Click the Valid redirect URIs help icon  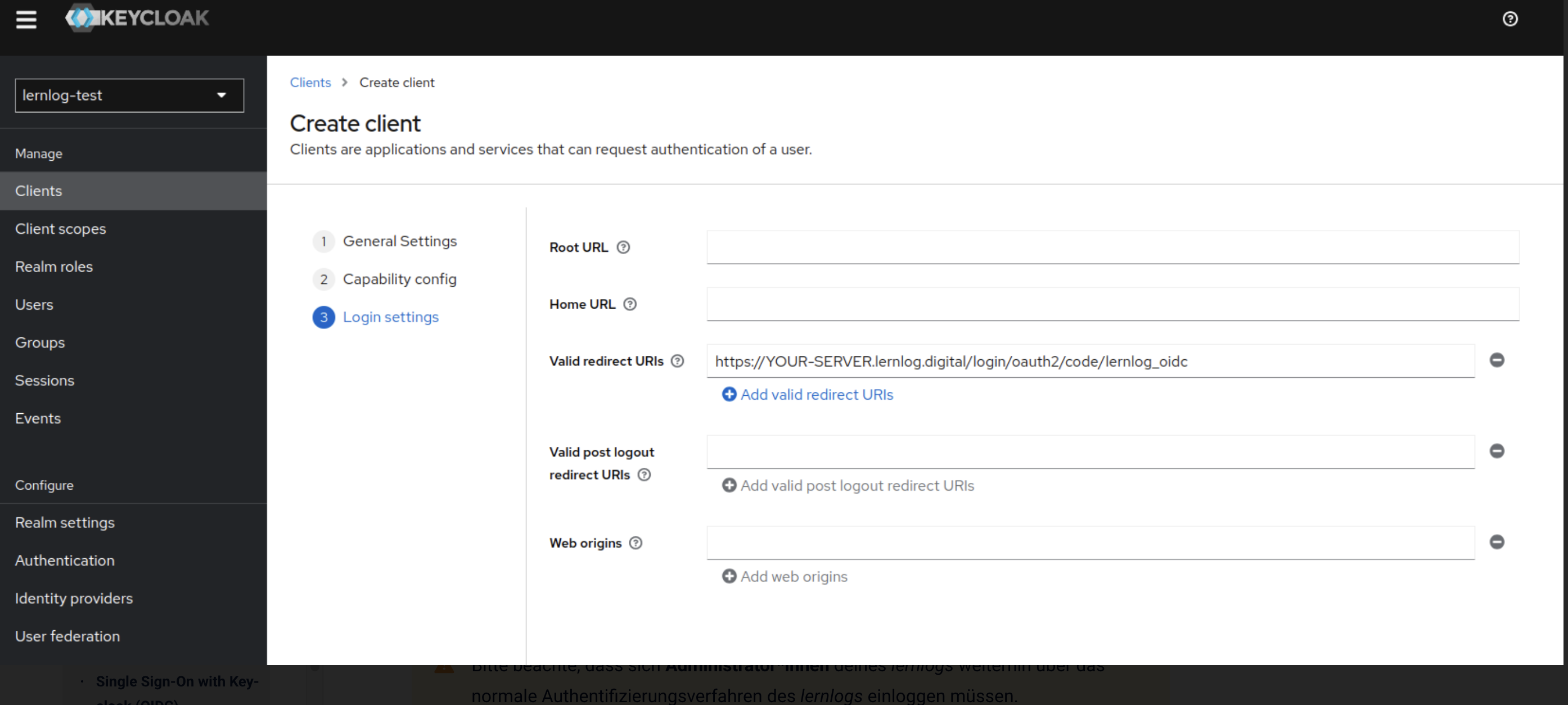[677, 361]
